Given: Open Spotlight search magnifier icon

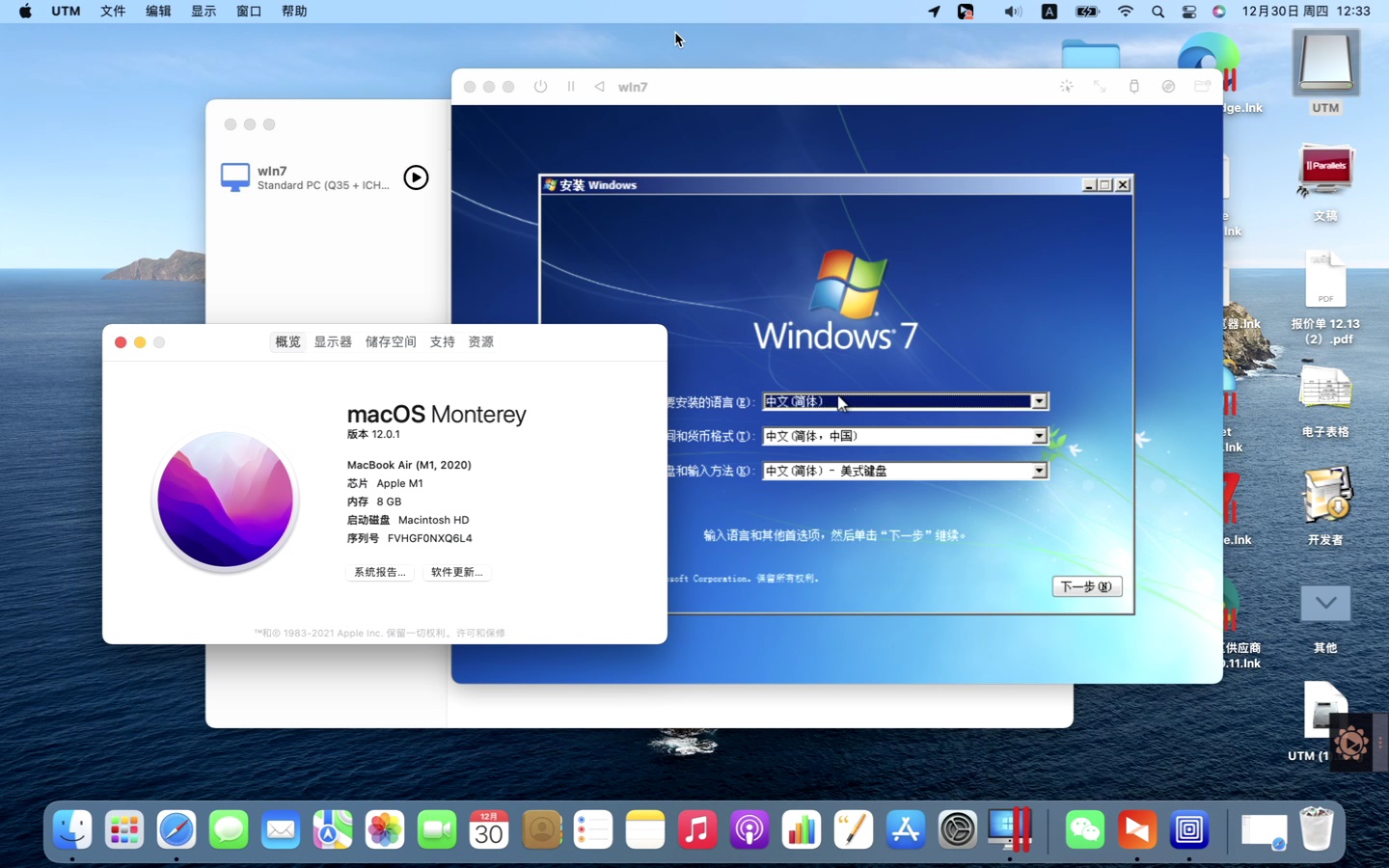Looking at the screenshot, I should click(x=1157, y=12).
